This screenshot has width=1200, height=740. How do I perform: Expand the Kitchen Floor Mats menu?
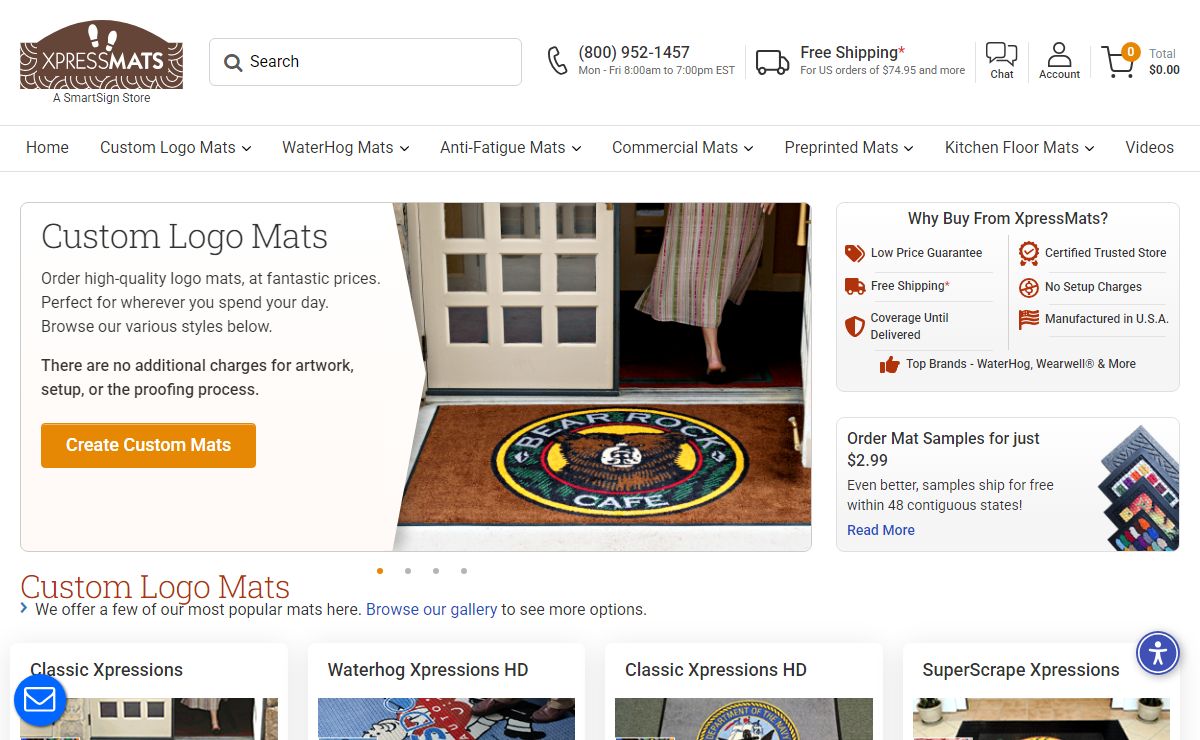point(1020,147)
